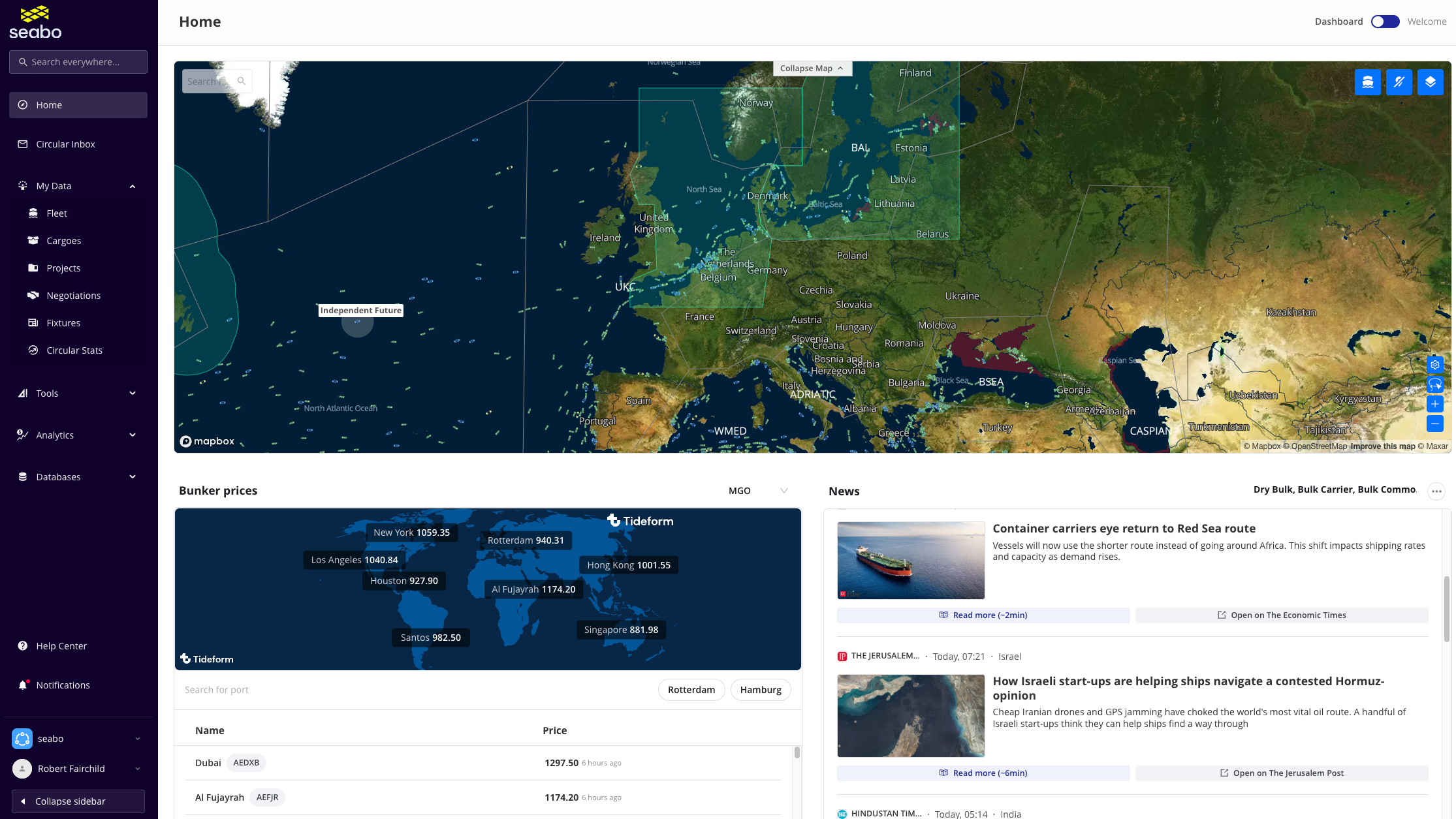Open the map settings gear icon
1456x819 pixels.
(x=1435, y=365)
